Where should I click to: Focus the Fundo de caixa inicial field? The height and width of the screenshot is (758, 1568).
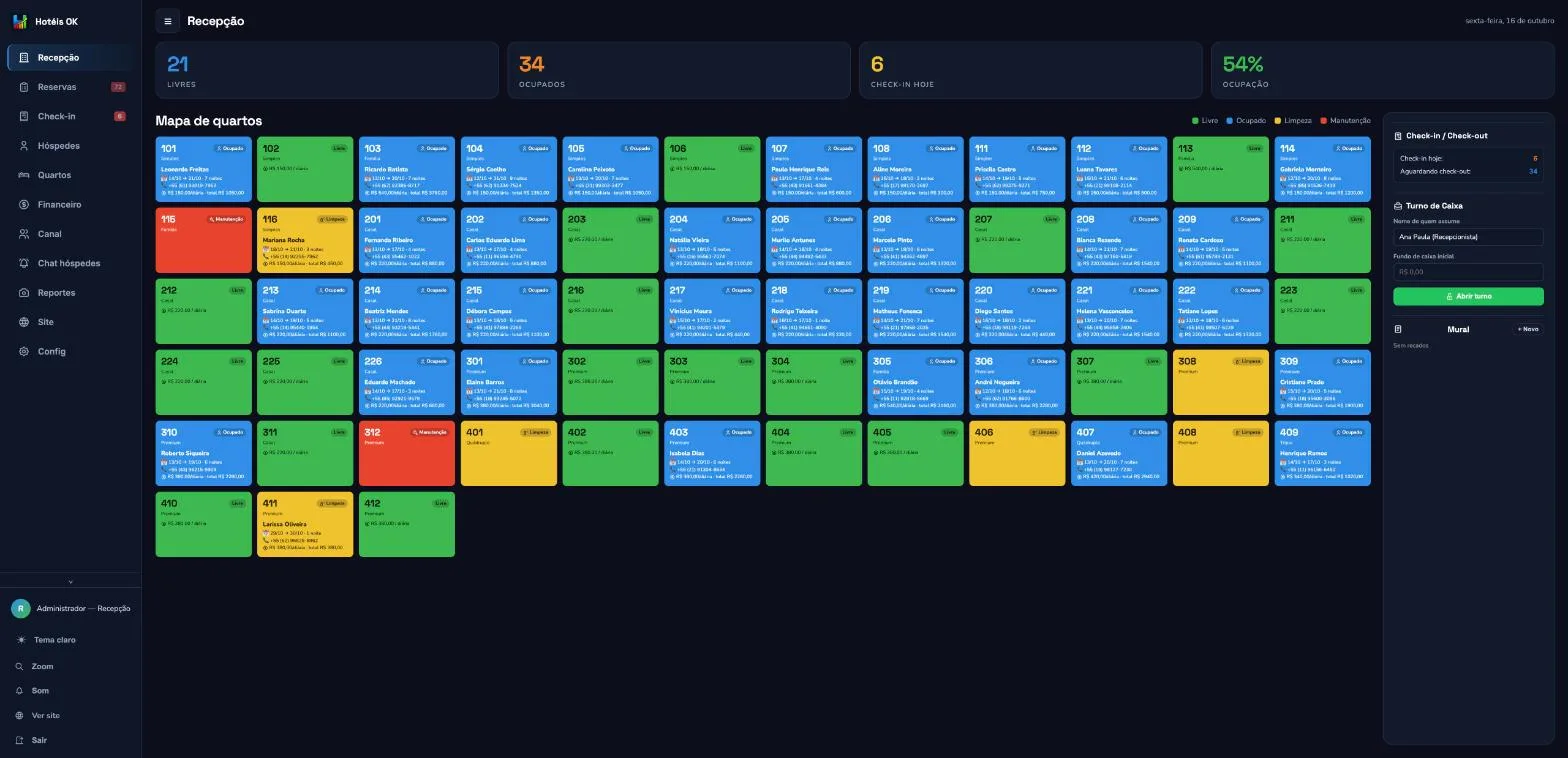1468,272
